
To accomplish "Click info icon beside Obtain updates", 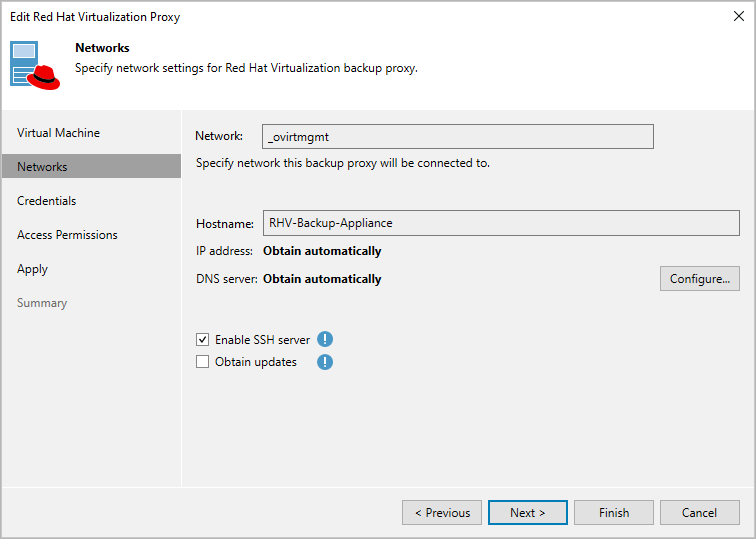I will click(325, 362).
